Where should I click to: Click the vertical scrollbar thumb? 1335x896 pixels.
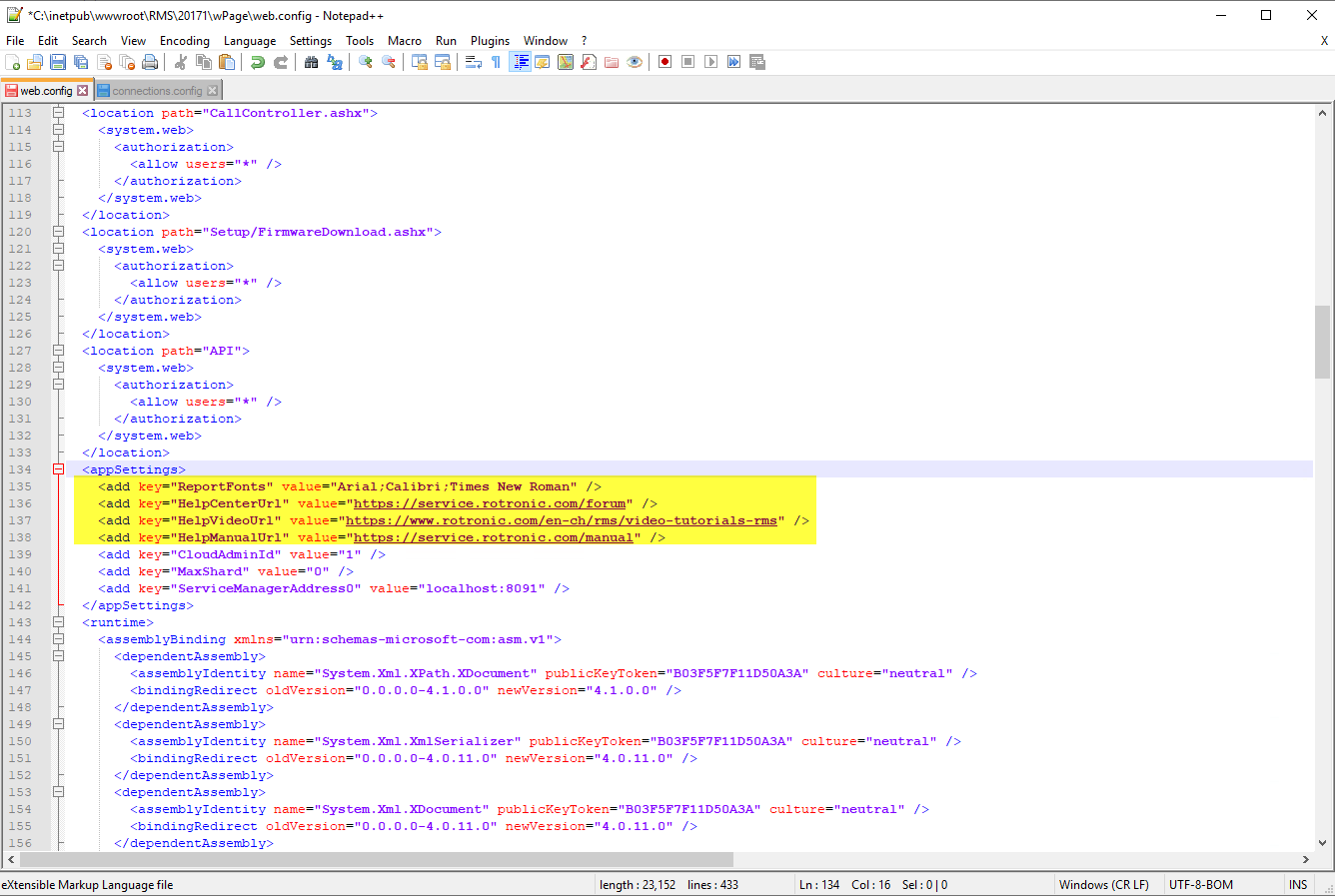coord(1322,342)
